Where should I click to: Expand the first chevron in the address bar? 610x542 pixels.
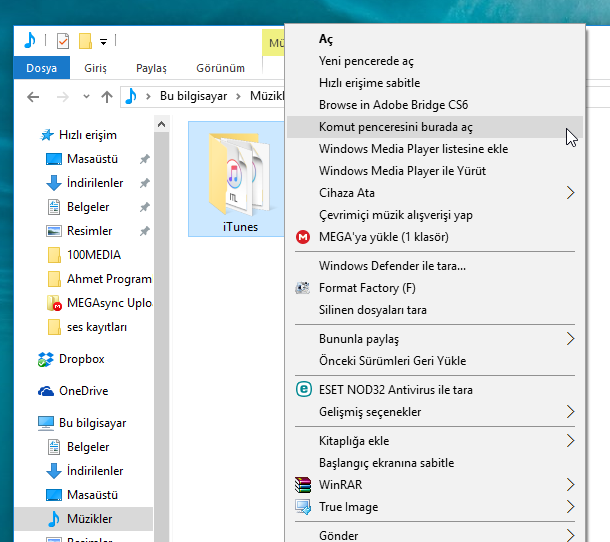click(148, 96)
